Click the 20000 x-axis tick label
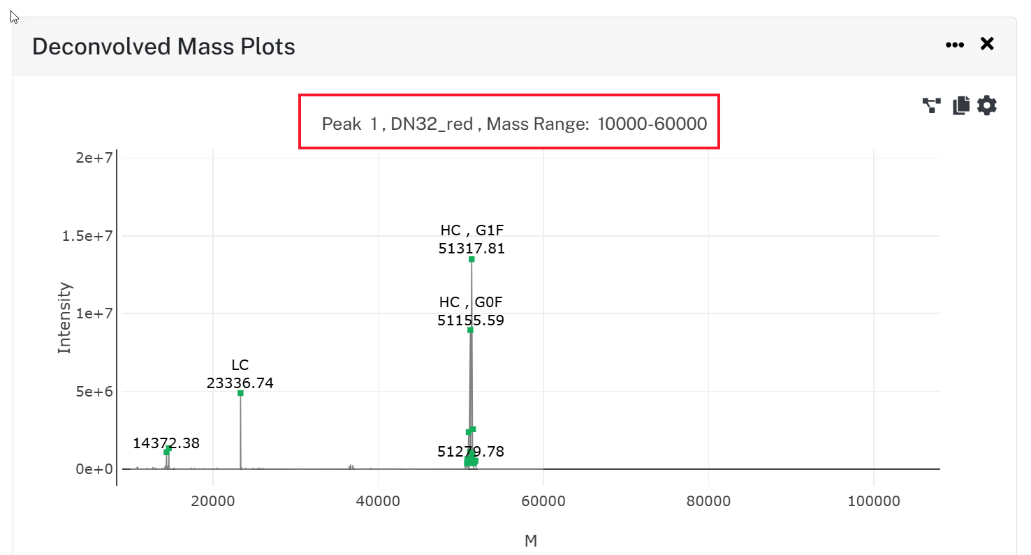 coord(213,501)
